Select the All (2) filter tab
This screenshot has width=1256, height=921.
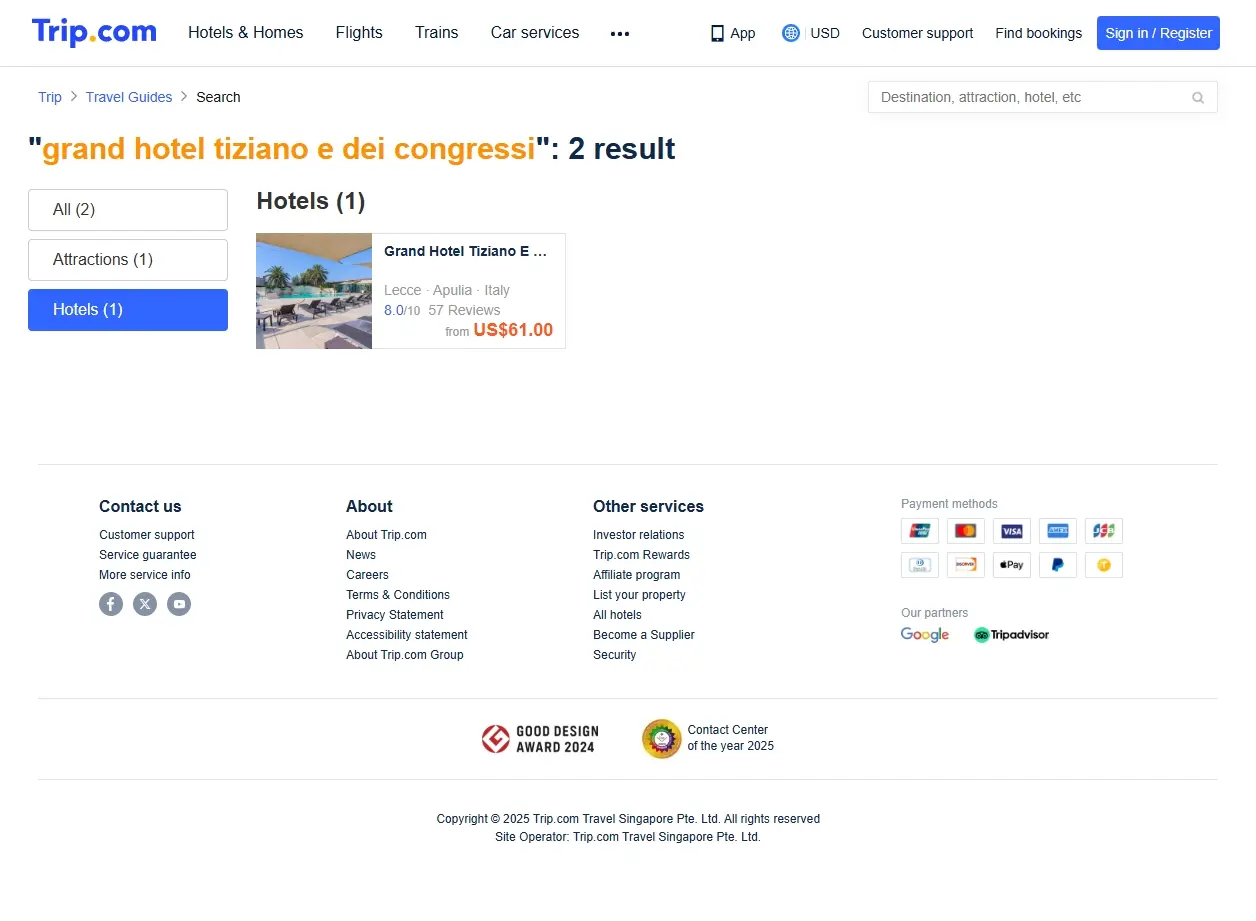(x=128, y=210)
